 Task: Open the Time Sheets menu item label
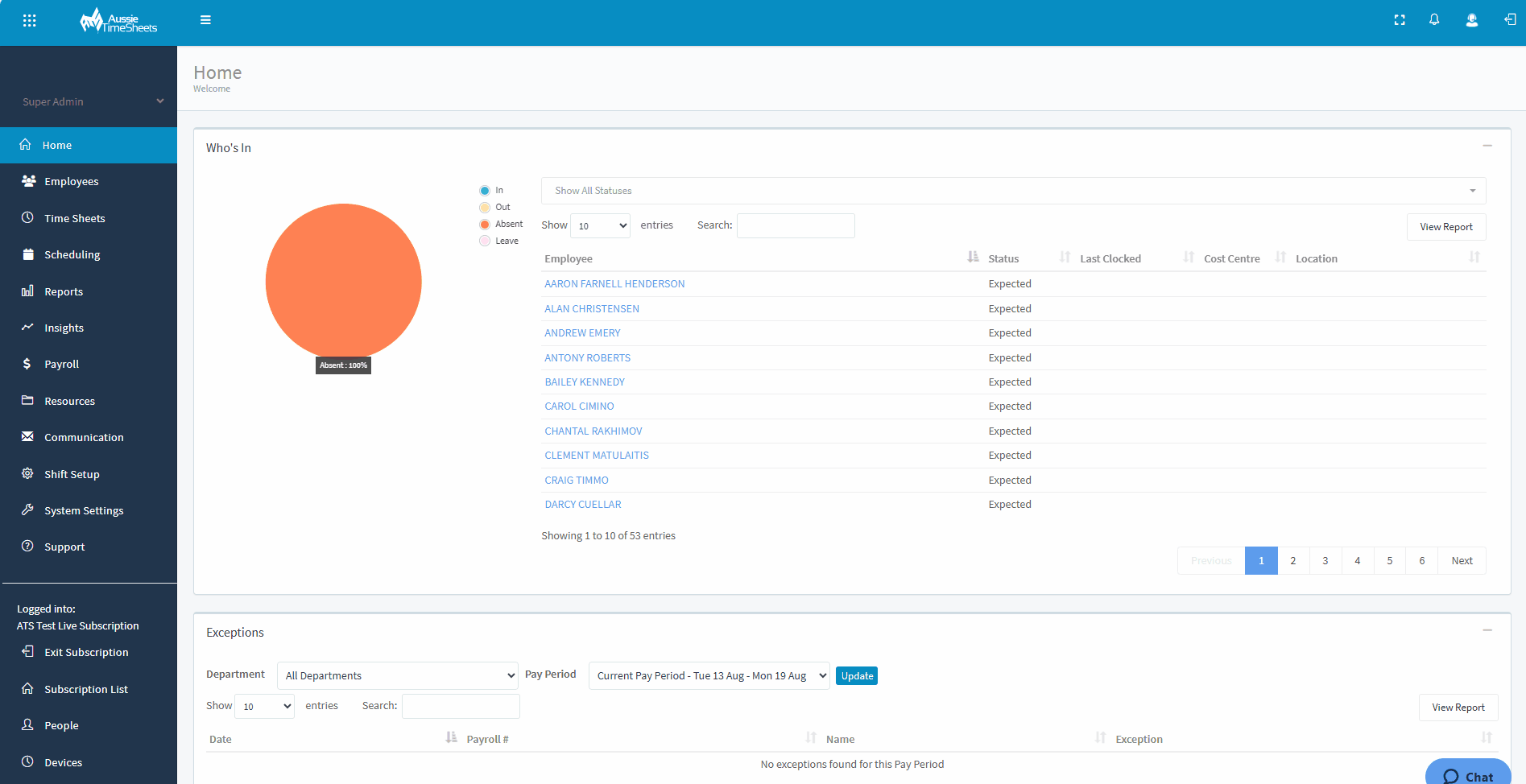point(75,218)
